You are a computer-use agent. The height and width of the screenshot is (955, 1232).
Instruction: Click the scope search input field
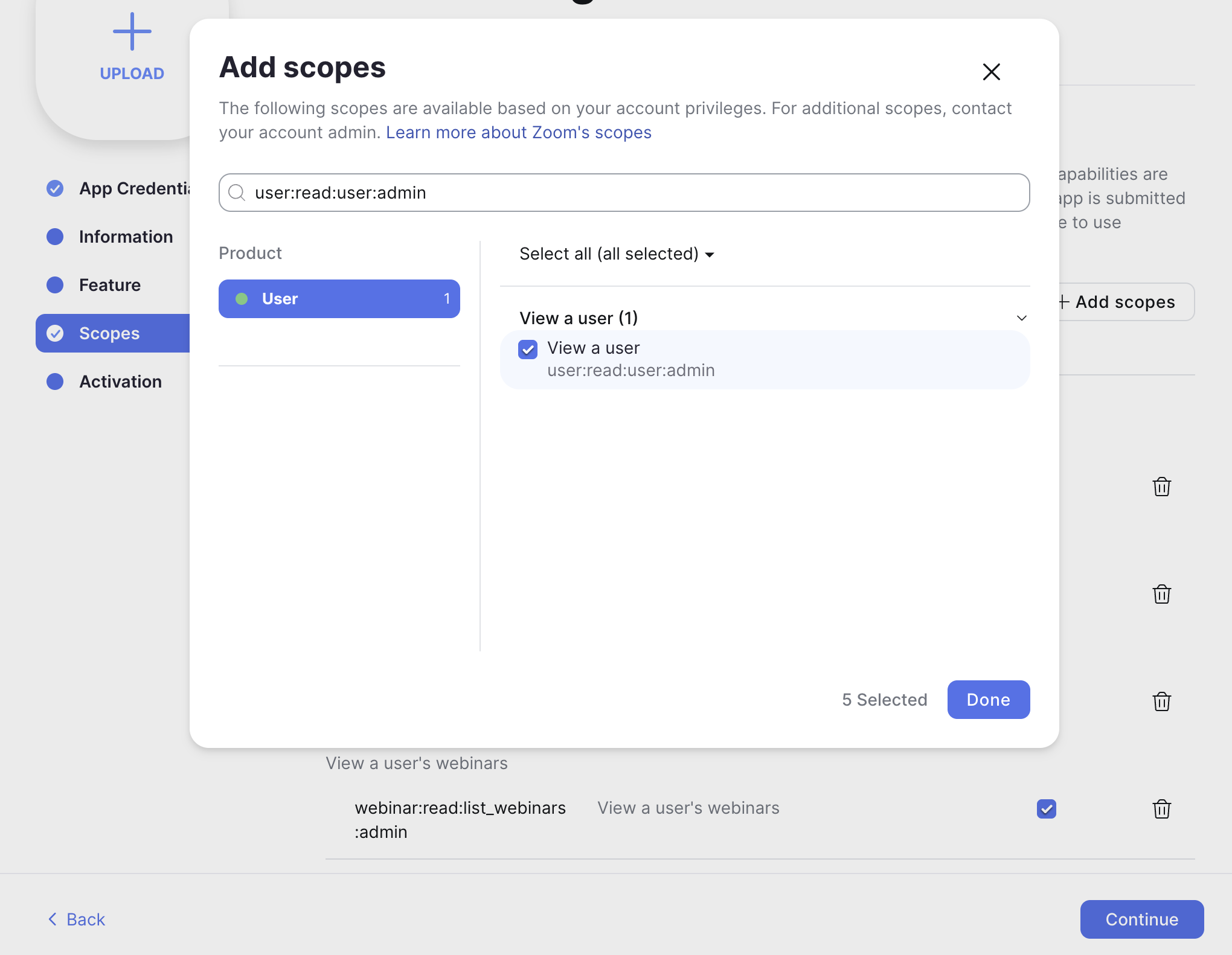[624, 193]
